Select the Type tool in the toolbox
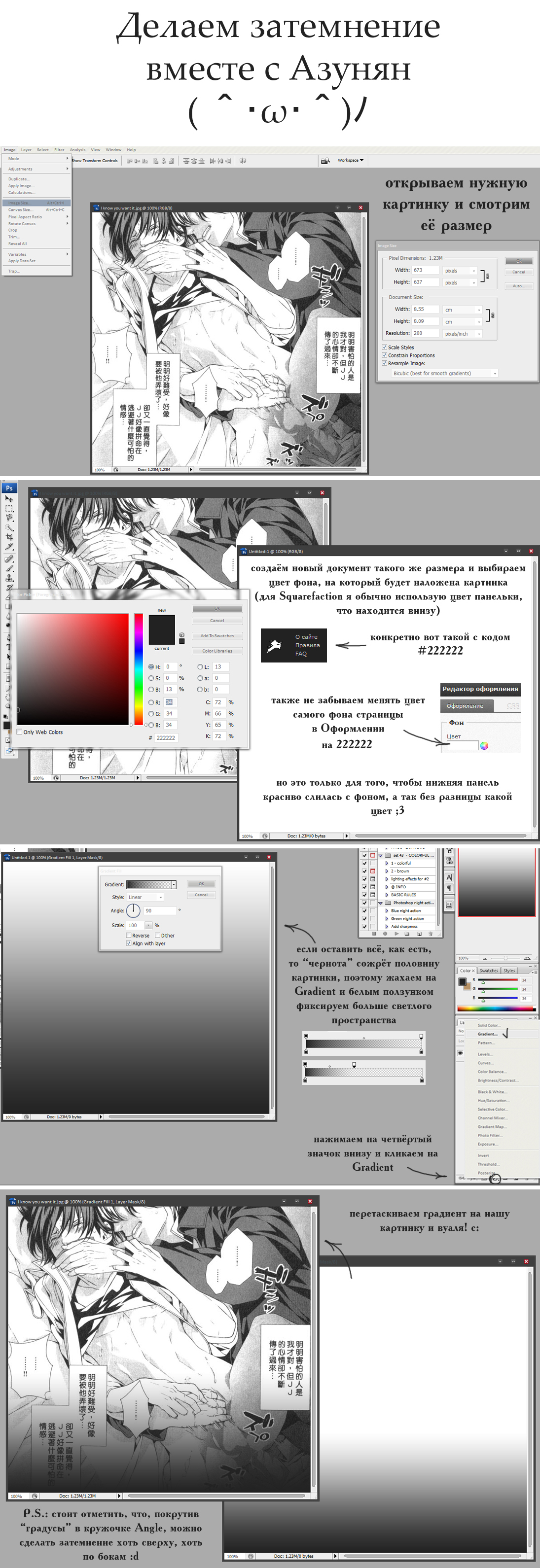Screen dimensions: 540x1568 pos(8,647)
